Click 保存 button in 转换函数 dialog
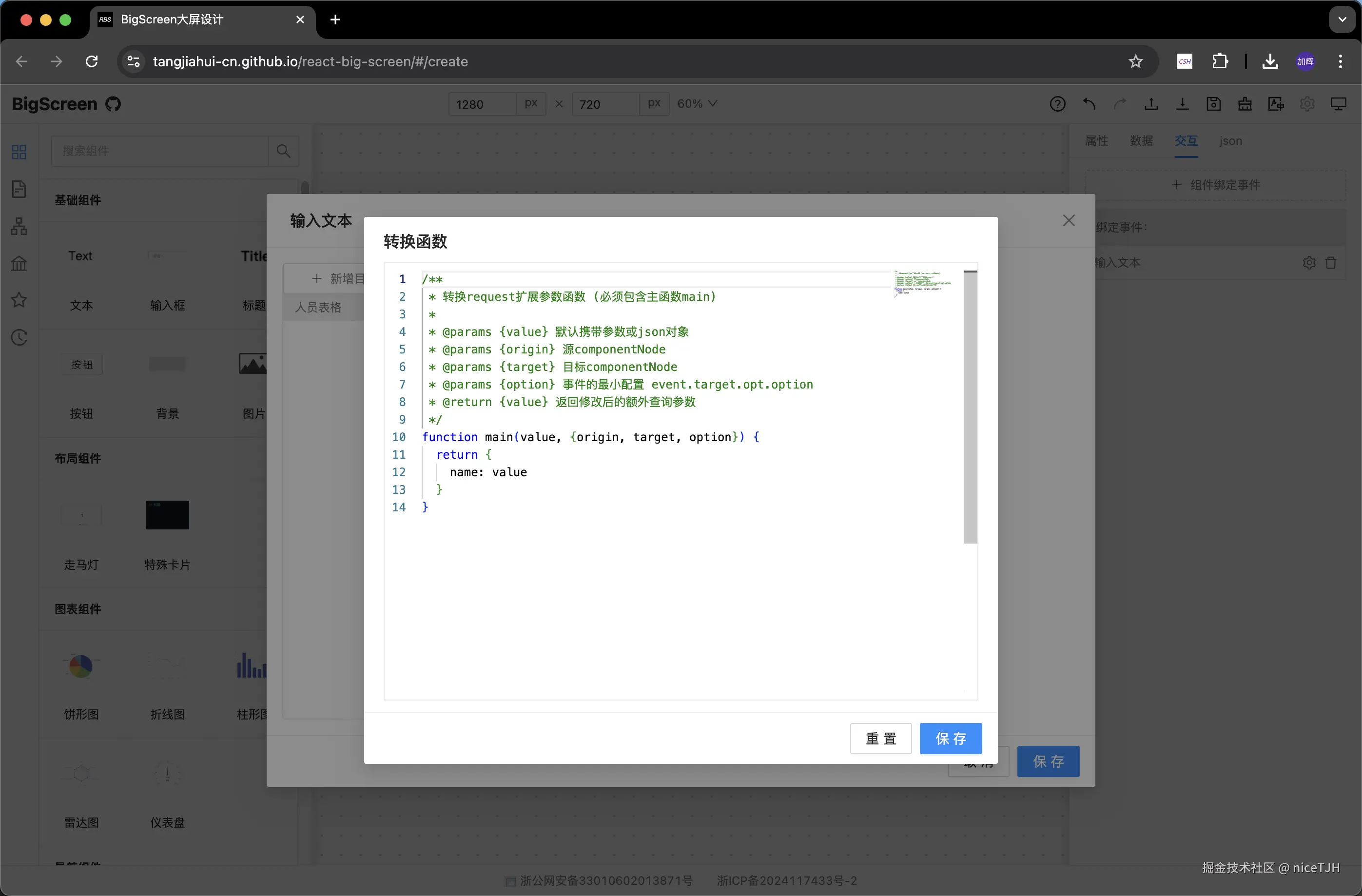1362x896 pixels. click(x=950, y=738)
